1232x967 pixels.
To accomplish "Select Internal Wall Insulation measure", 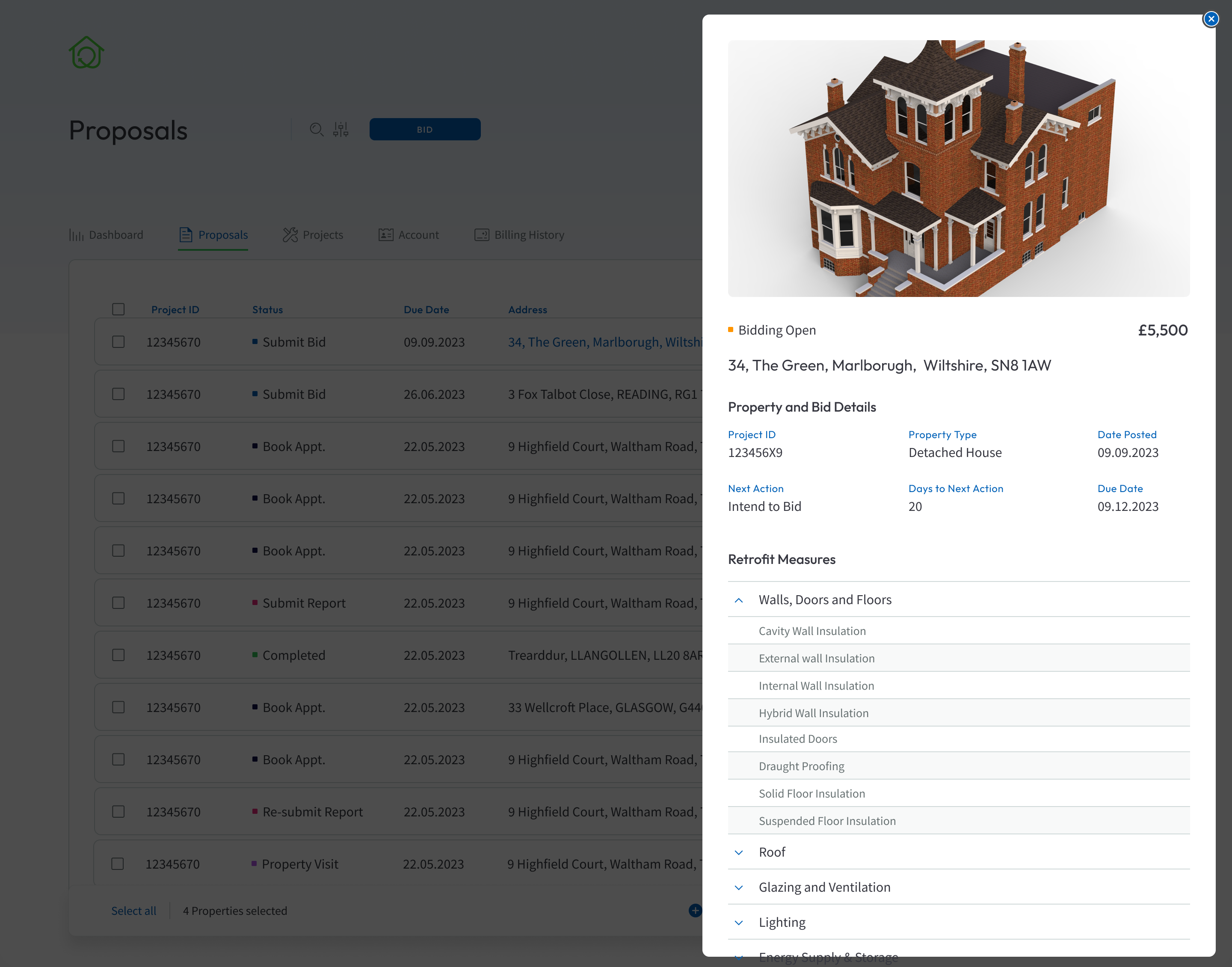I will coord(959,685).
